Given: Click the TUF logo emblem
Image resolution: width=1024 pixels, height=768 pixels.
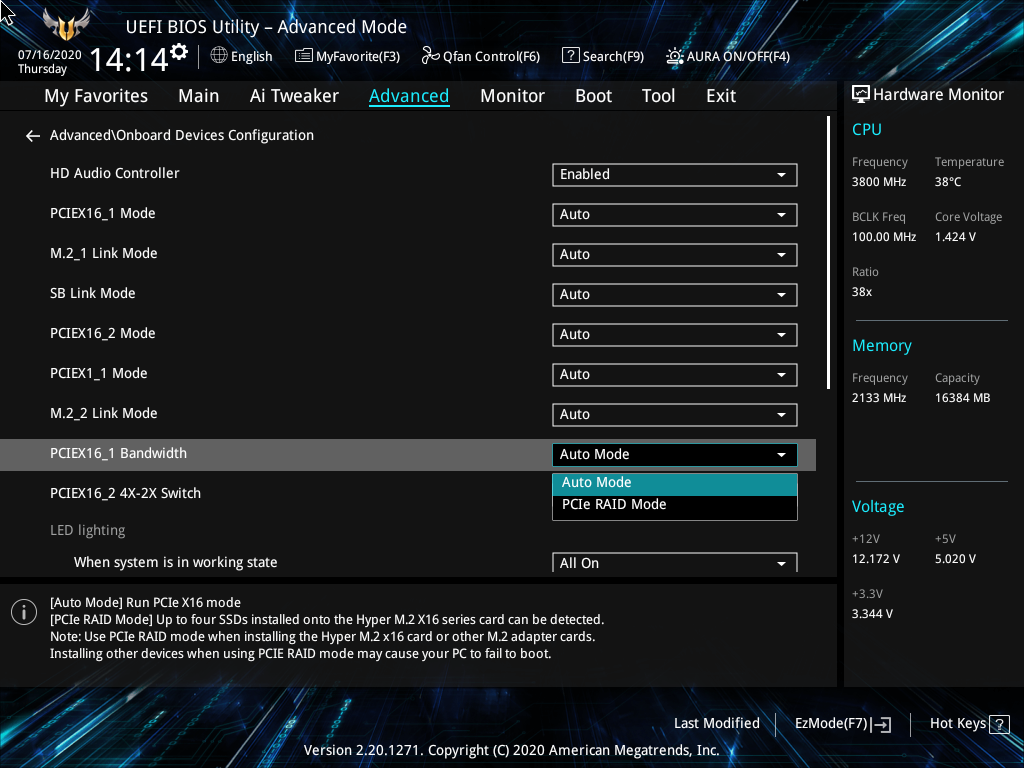Looking at the screenshot, I should (66, 24).
